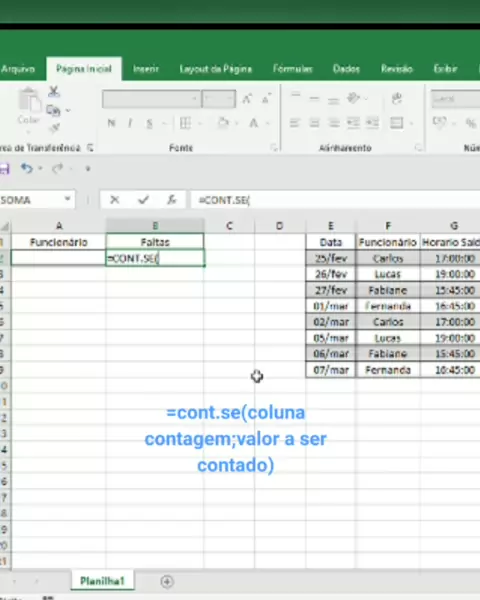Click the cell containing Carlos at 25/fev
This screenshot has height=600, width=480.
point(388,259)
